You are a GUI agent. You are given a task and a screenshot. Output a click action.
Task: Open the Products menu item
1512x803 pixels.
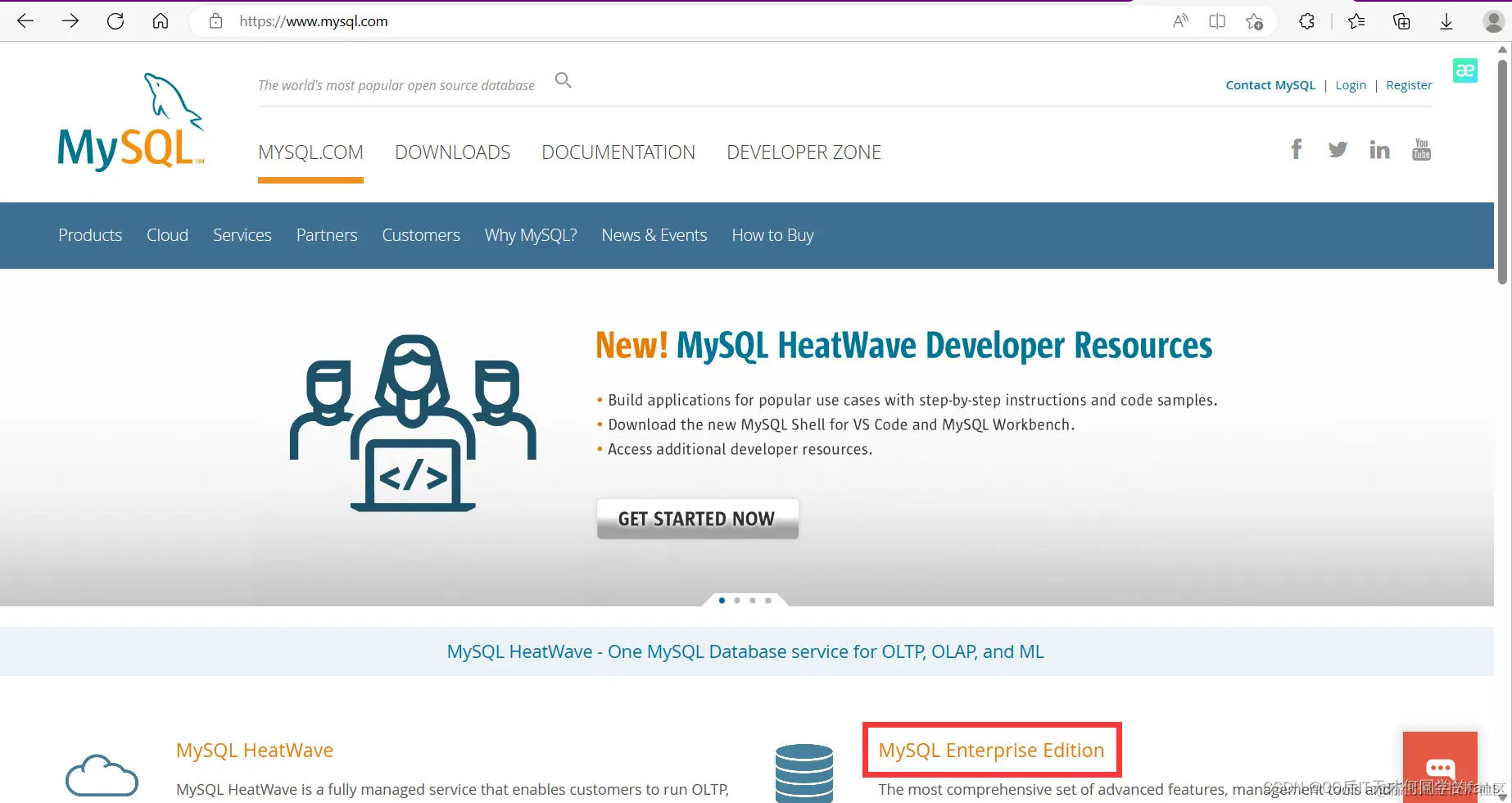[90, 235]
